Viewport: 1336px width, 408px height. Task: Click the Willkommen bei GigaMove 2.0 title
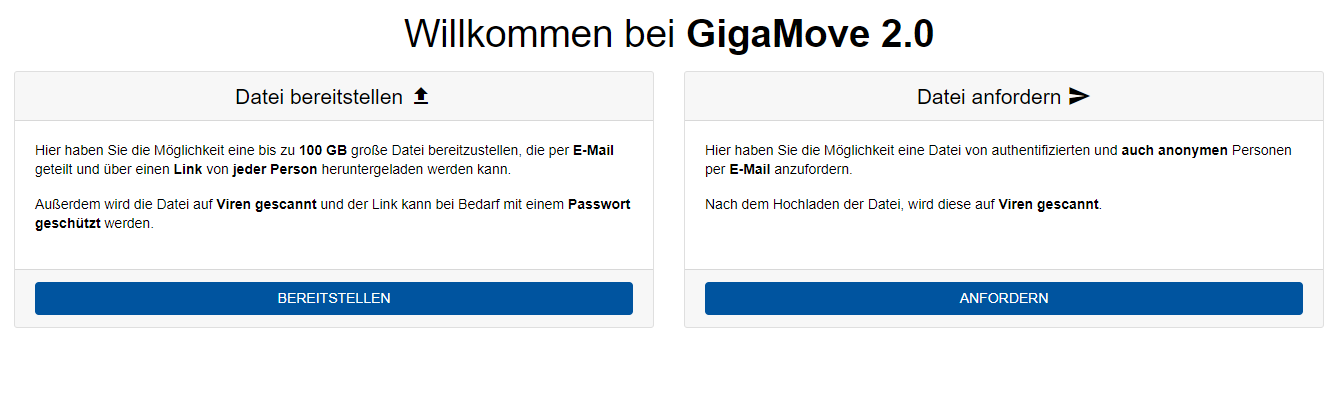point(668,34)
